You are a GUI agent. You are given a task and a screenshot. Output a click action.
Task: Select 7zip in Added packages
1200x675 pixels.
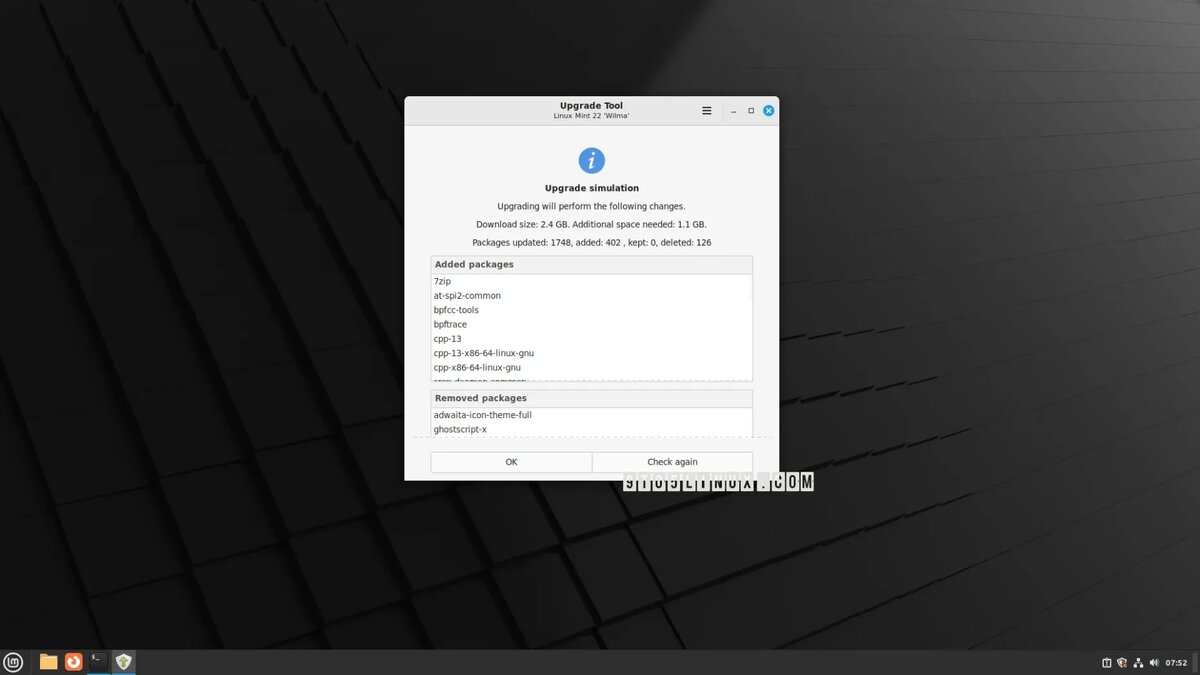coord(592,282)
